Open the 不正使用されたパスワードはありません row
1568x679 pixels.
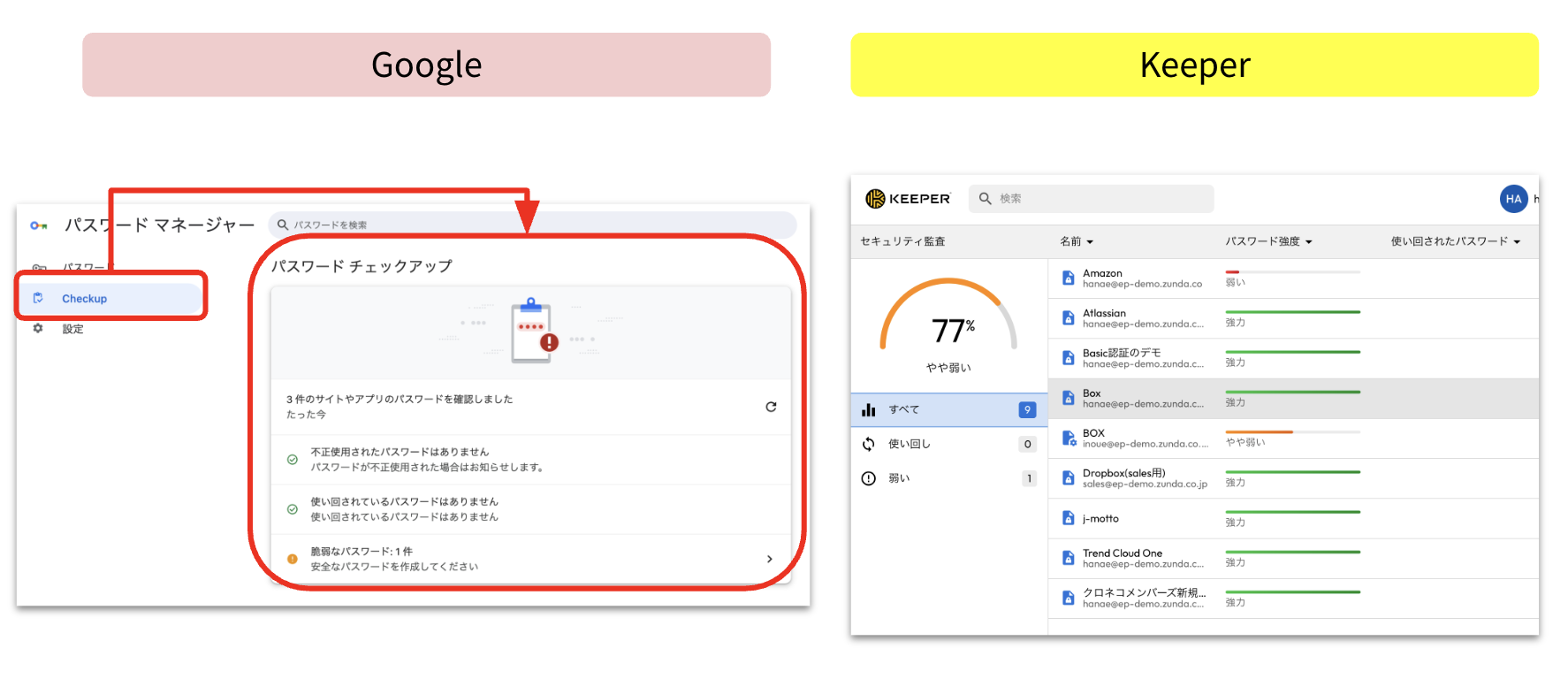click(x=530, y=460)
